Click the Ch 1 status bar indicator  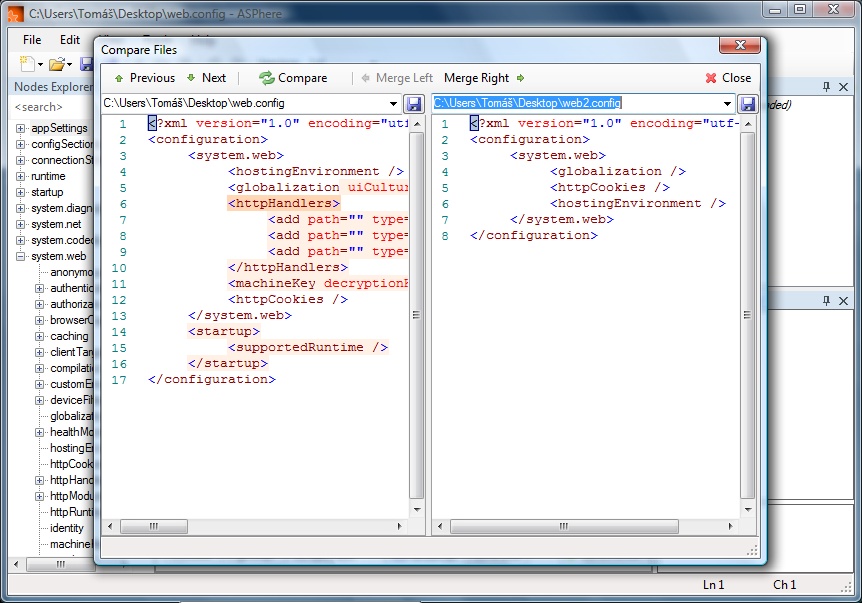[x=784, y=585]
